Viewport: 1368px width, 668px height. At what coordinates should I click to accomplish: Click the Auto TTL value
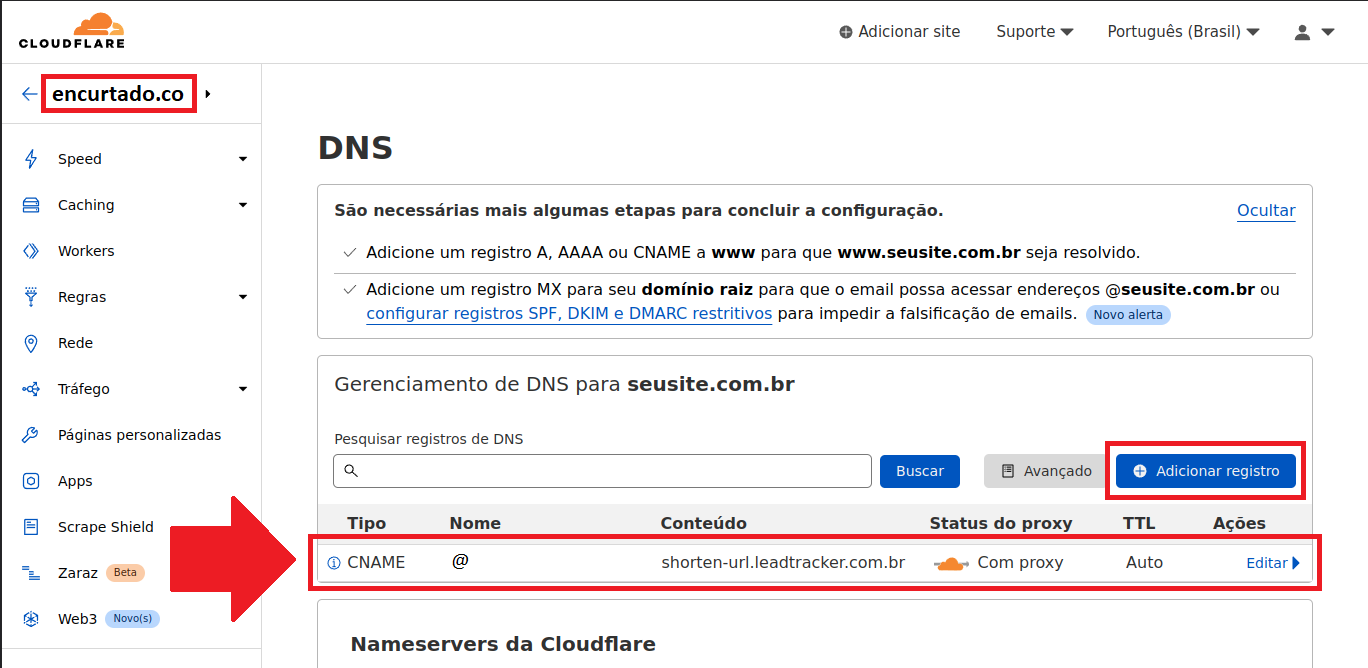[x=1144, y=563]
